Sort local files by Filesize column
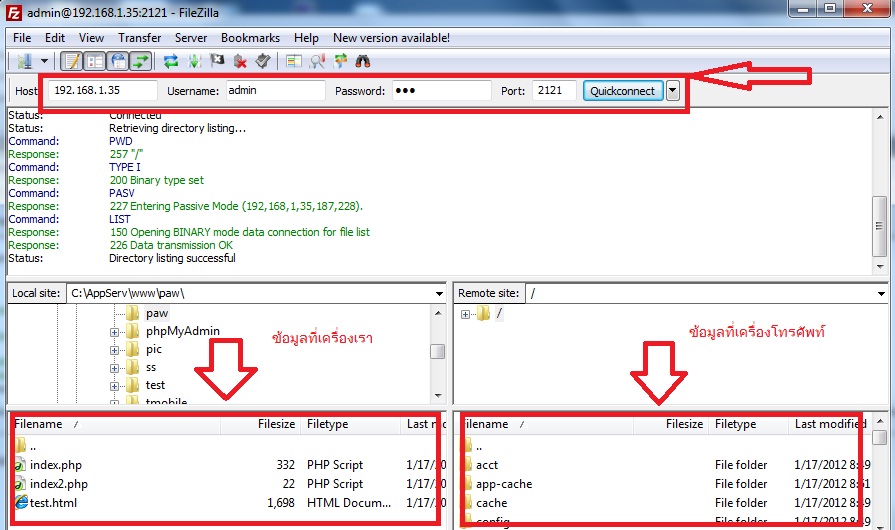Screen dimensions: 895x530 (x=261, y=424)
